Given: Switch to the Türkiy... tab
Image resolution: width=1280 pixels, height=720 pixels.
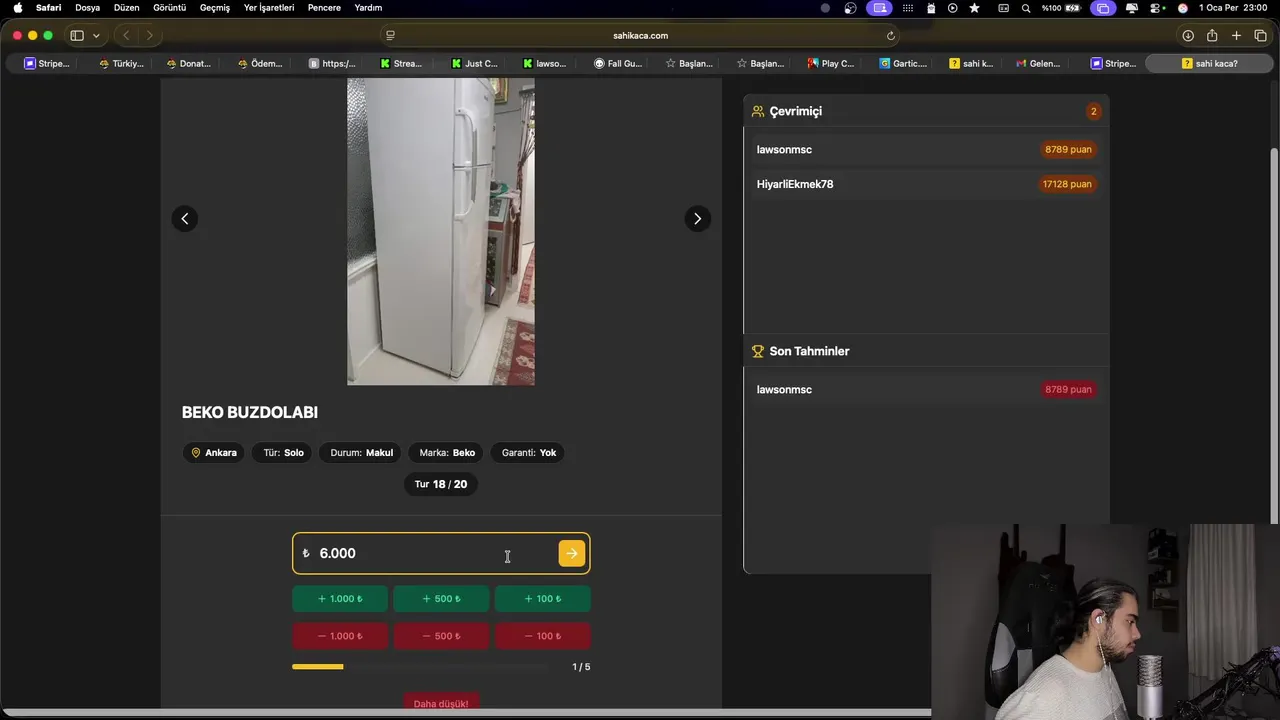Looking at the screenshot, I should 122,63.
